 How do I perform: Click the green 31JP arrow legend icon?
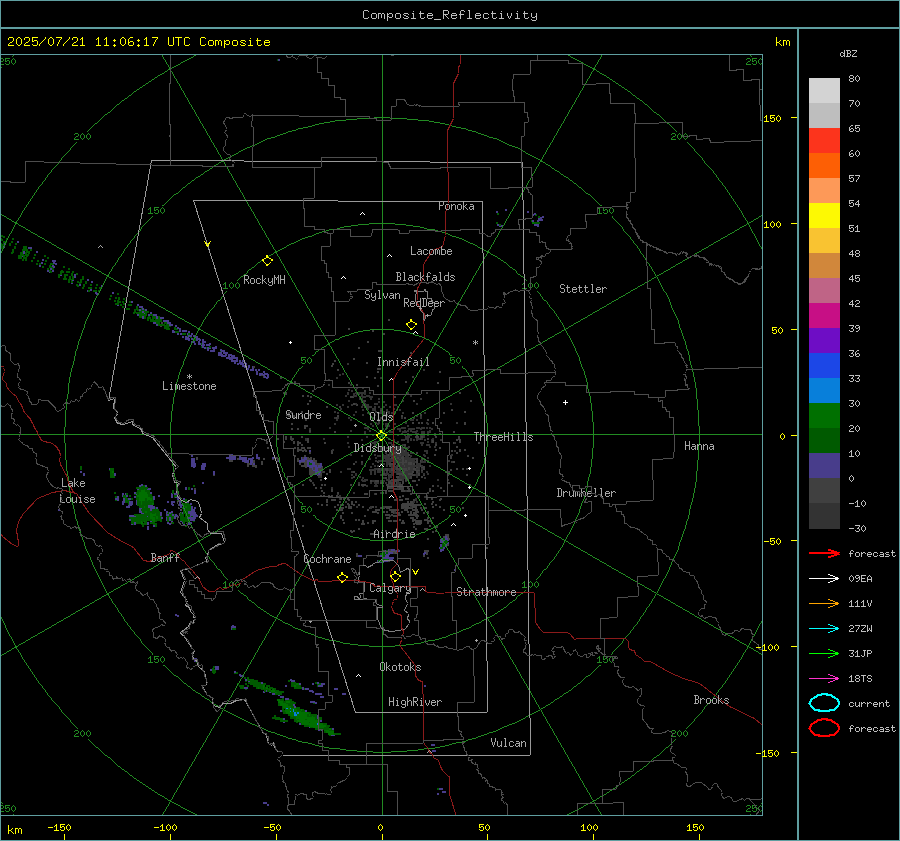824,653
